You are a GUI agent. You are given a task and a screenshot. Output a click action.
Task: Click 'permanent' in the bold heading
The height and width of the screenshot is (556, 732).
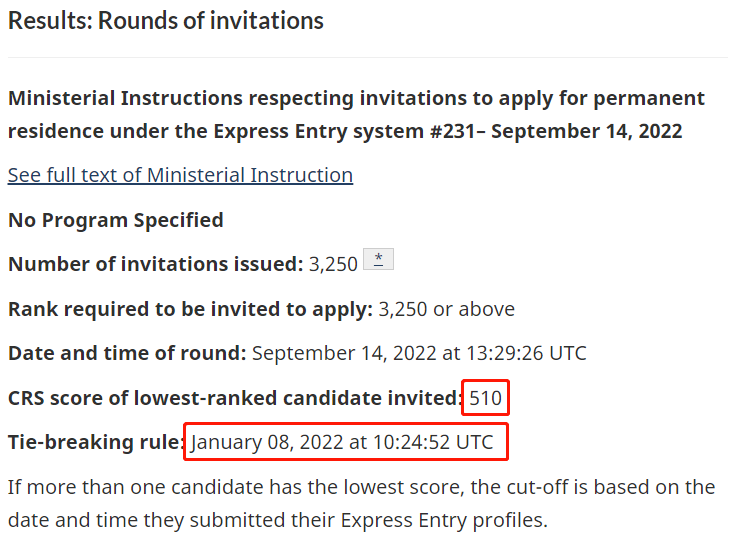coord(649,99)
